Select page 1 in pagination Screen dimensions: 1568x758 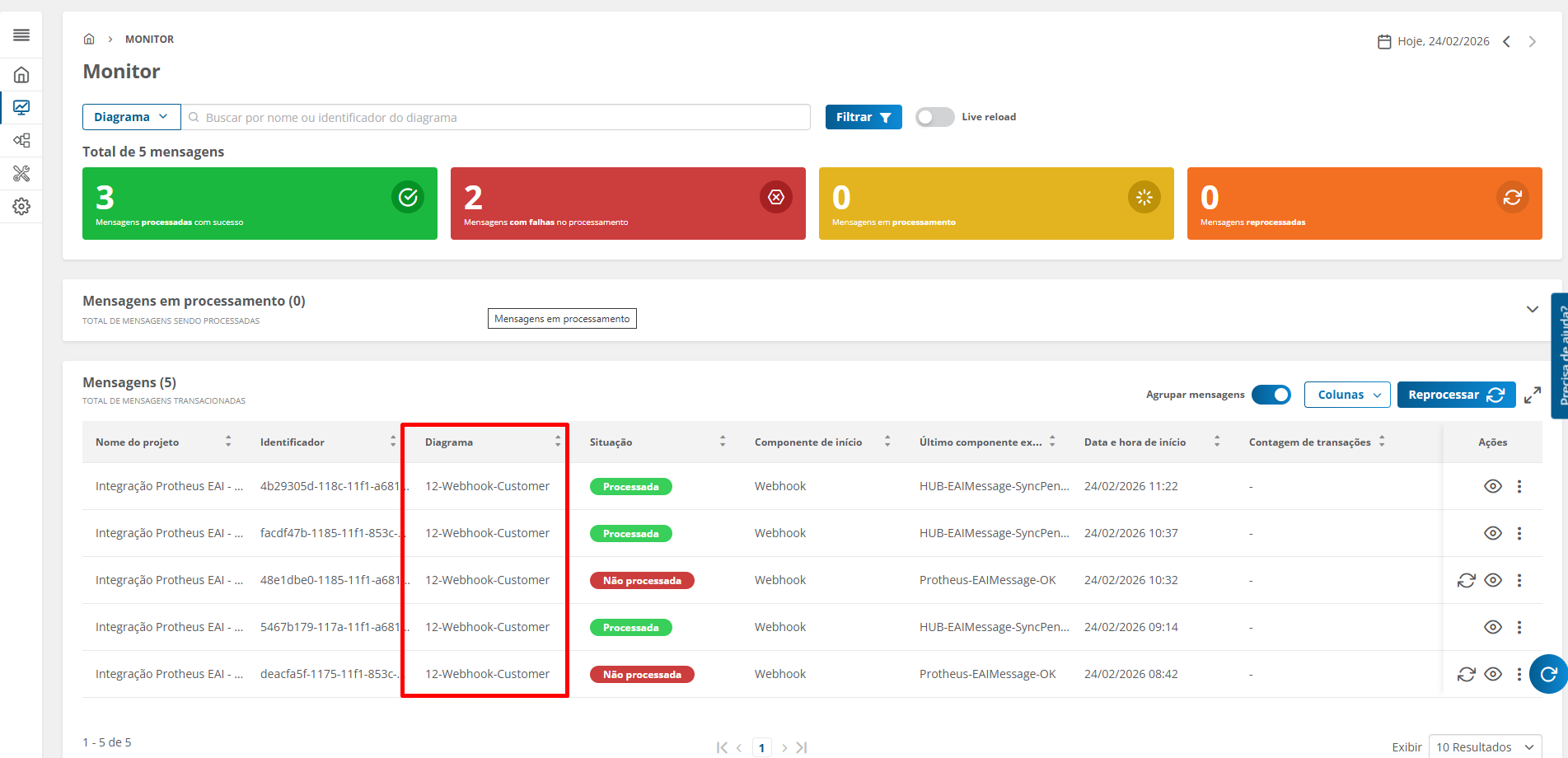(761, 748)
